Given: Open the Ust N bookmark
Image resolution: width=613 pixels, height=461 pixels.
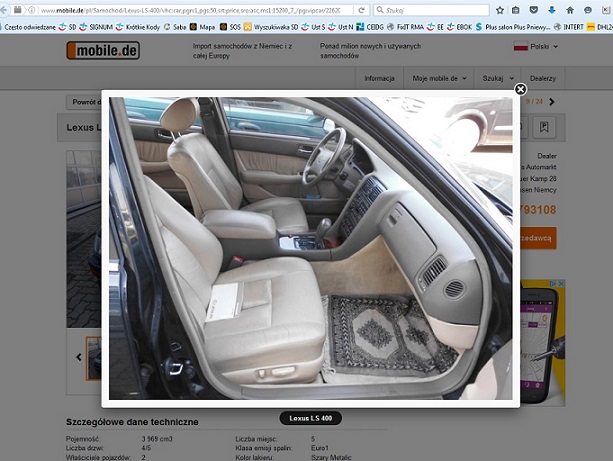Looking at the screenshot, I should tap(341, 27).
